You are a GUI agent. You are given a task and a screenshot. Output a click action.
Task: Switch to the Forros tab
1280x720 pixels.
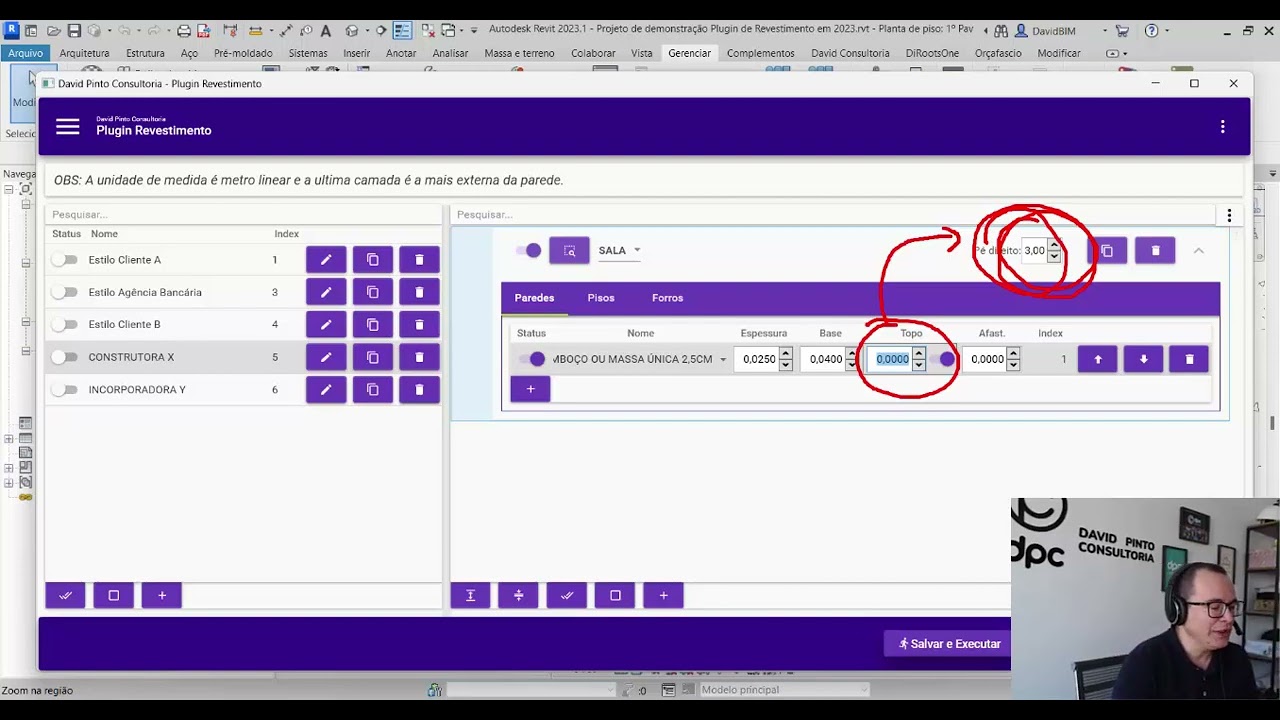[x=667, y=298]
